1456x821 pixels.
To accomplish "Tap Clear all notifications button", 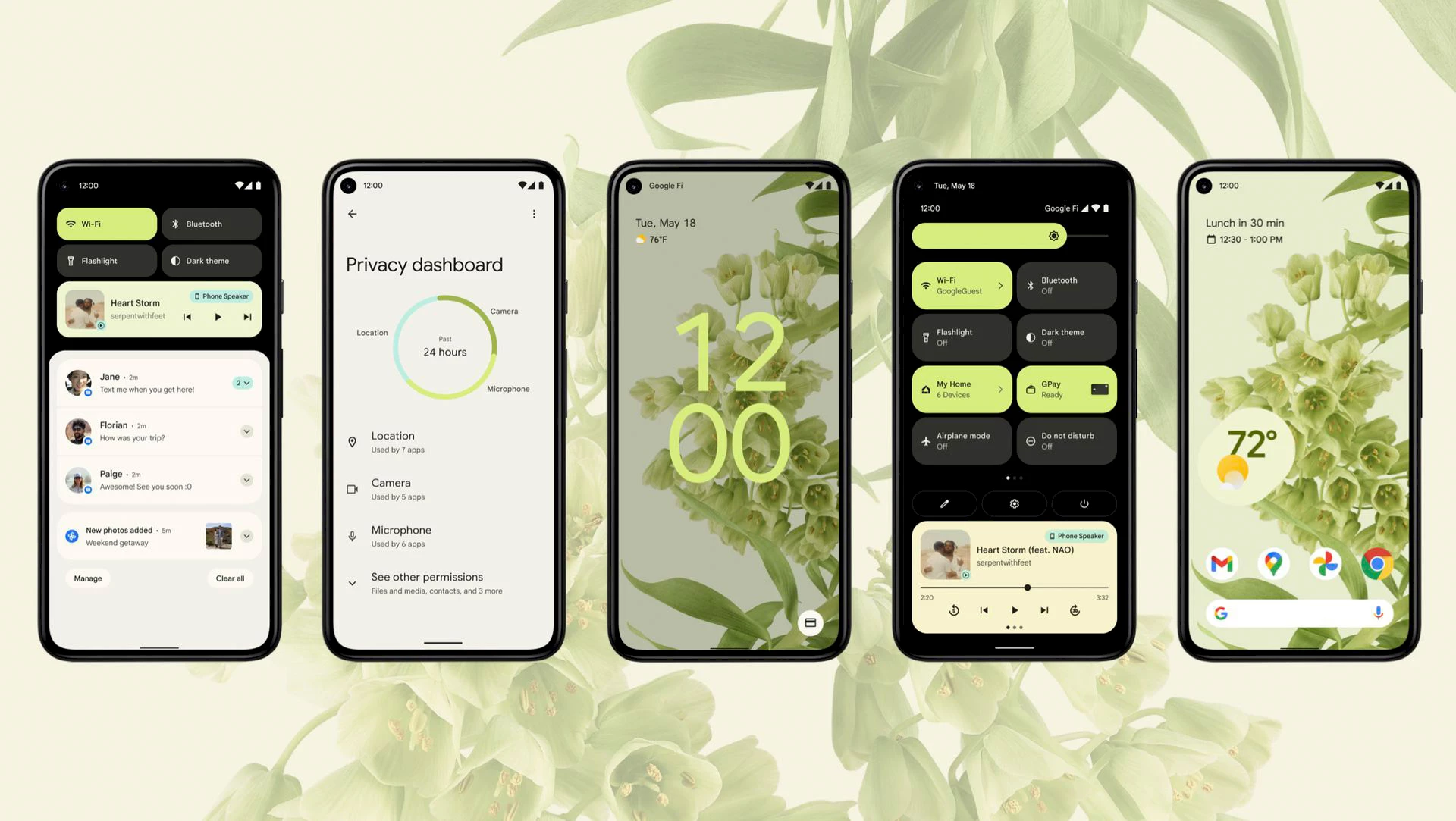I will 229,578.
